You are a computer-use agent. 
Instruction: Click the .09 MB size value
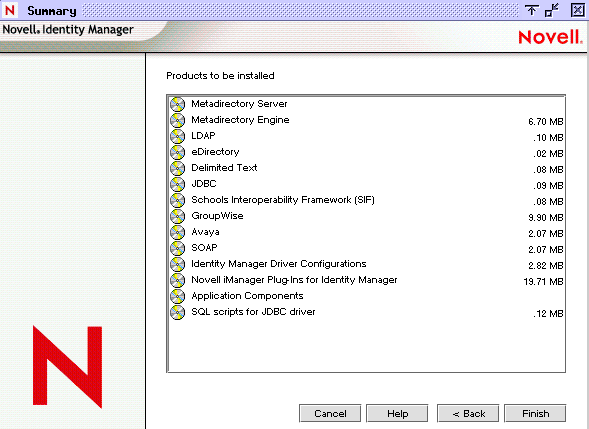(x=548, y=186)
